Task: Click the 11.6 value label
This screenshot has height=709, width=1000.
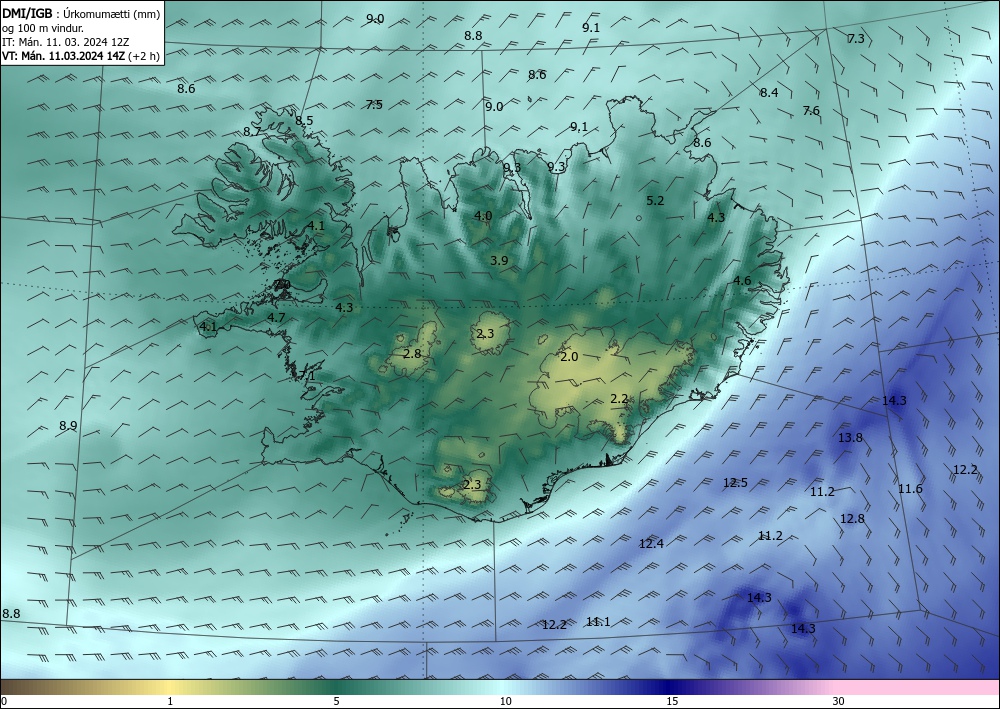Action: click(910, 489)
